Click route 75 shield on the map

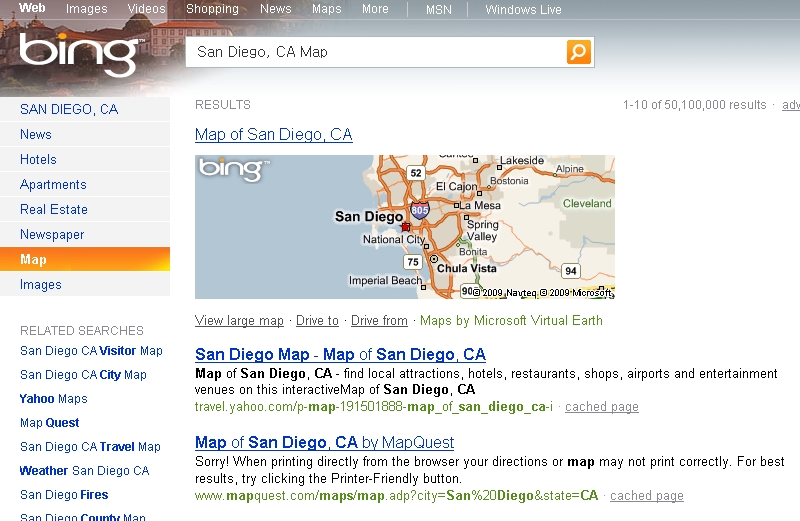click(413, 262)
